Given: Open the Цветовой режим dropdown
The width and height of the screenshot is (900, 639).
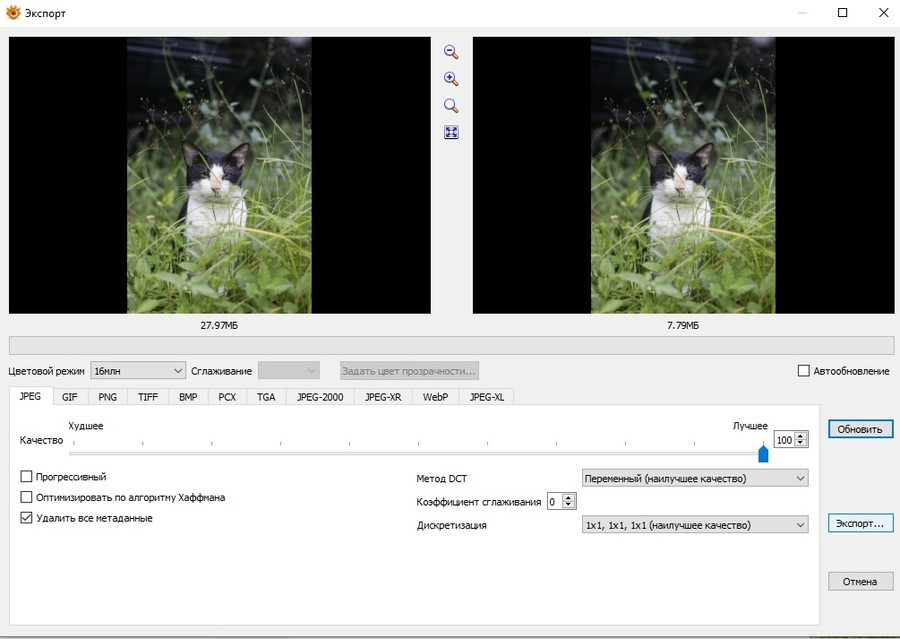Looking at the screenshot, I should tap(138, 371).
